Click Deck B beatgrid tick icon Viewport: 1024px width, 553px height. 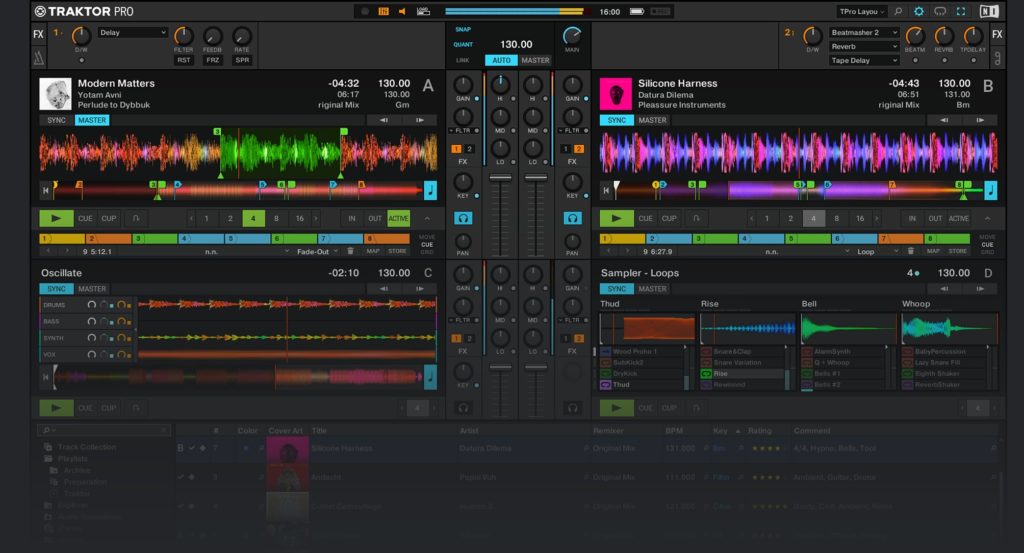coord(991,190)
